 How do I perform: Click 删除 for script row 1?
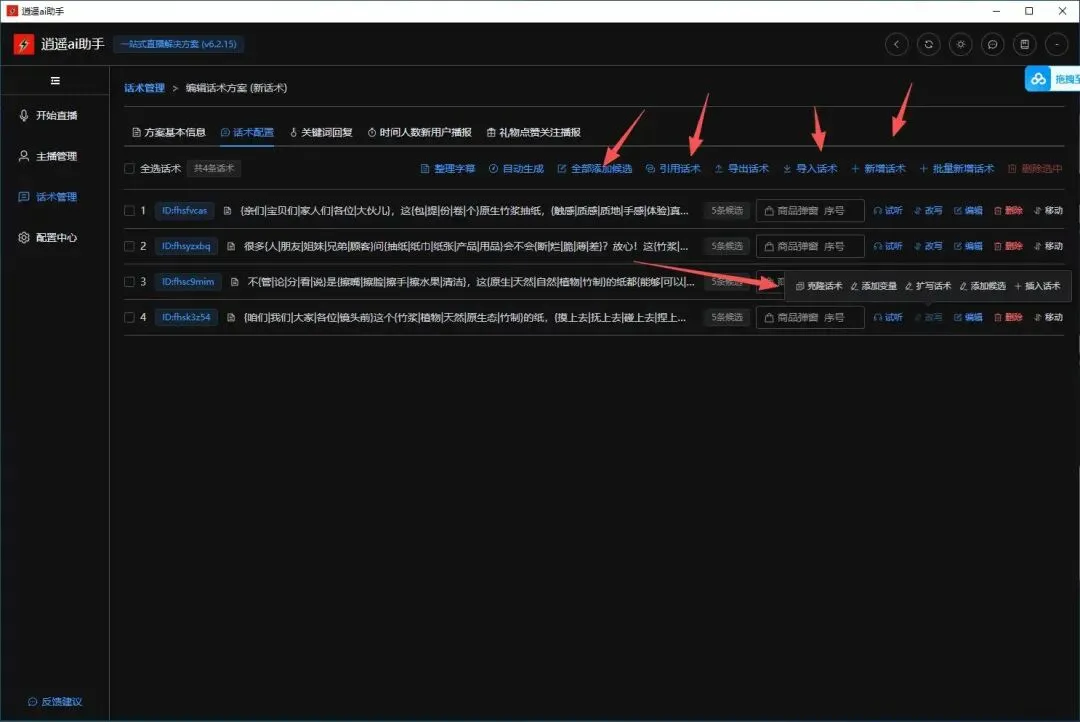click(x=1008, y=210)
